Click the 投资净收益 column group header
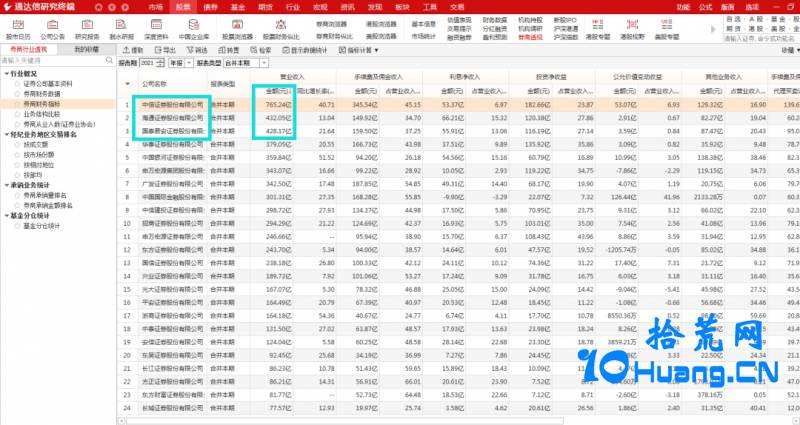 [x=552, y=77]
